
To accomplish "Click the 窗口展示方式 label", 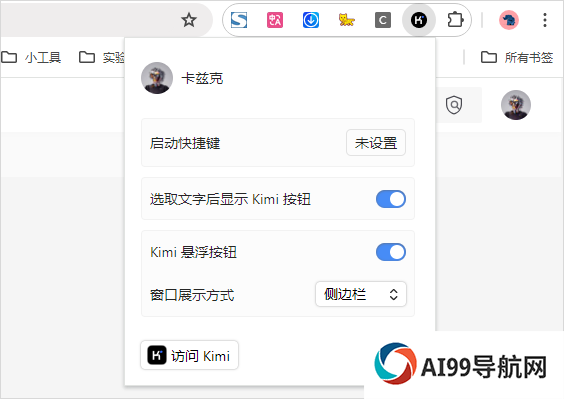I will [192, 295].
